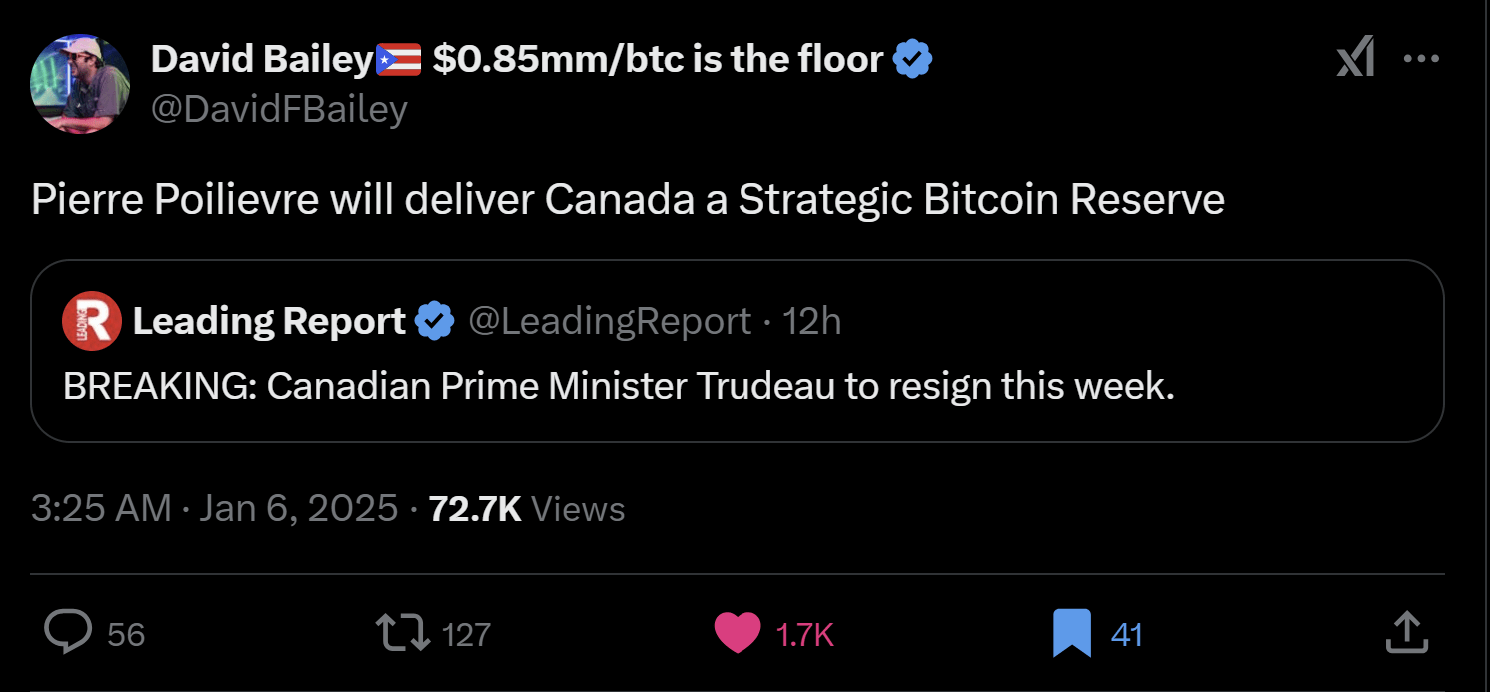1490x692 pixels.
Task: Click Leading Report's blue checkmark
Action: [434, 320]
